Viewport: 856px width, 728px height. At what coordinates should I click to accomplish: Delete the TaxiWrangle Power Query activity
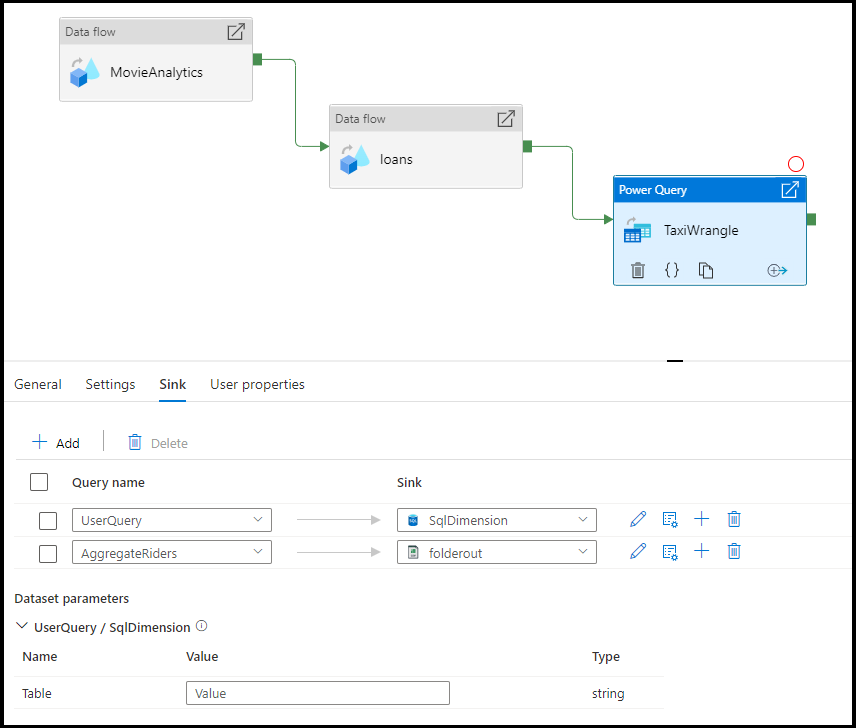[x=638, y=270]
